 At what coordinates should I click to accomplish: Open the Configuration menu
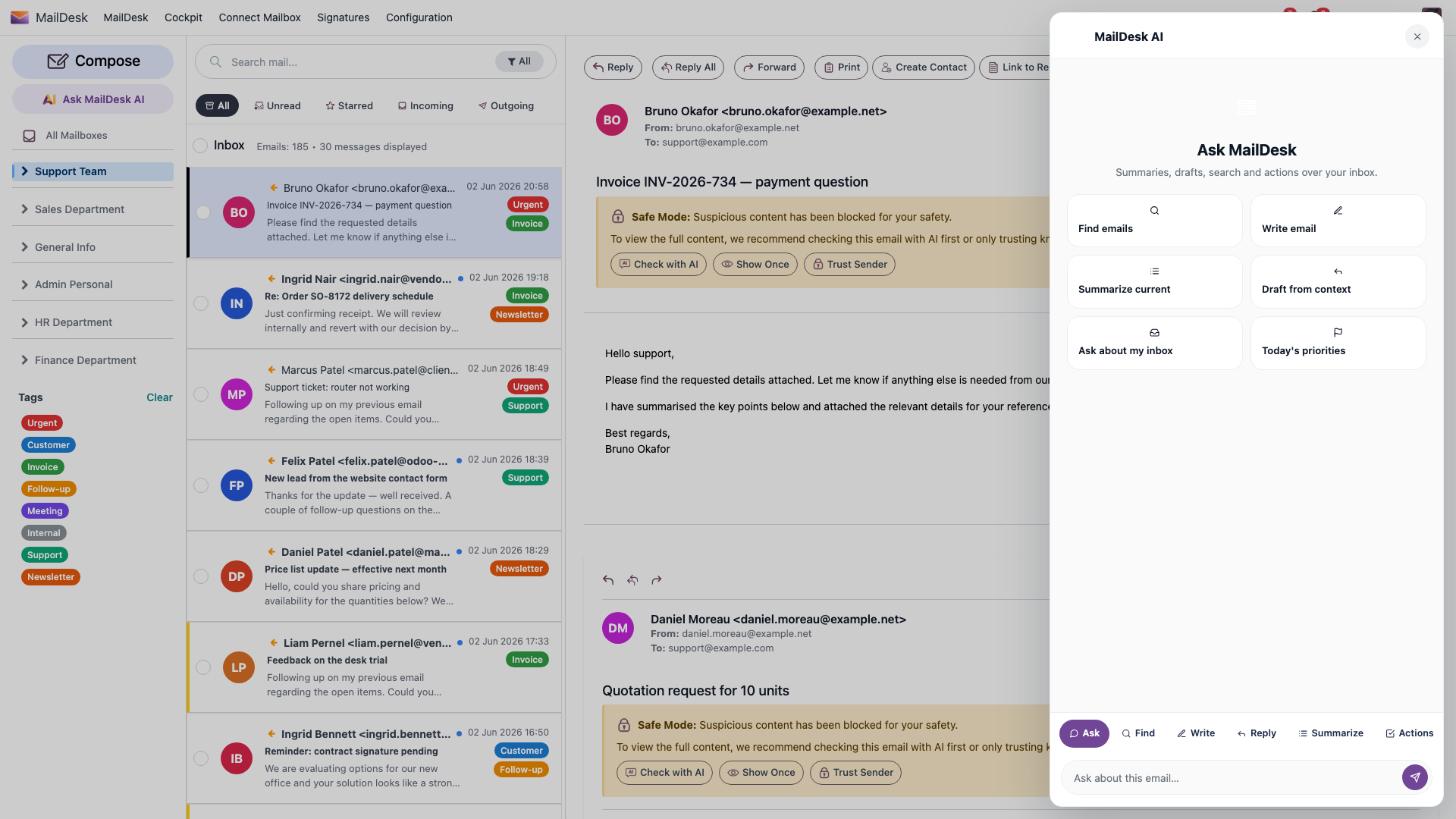coord(419,17)
